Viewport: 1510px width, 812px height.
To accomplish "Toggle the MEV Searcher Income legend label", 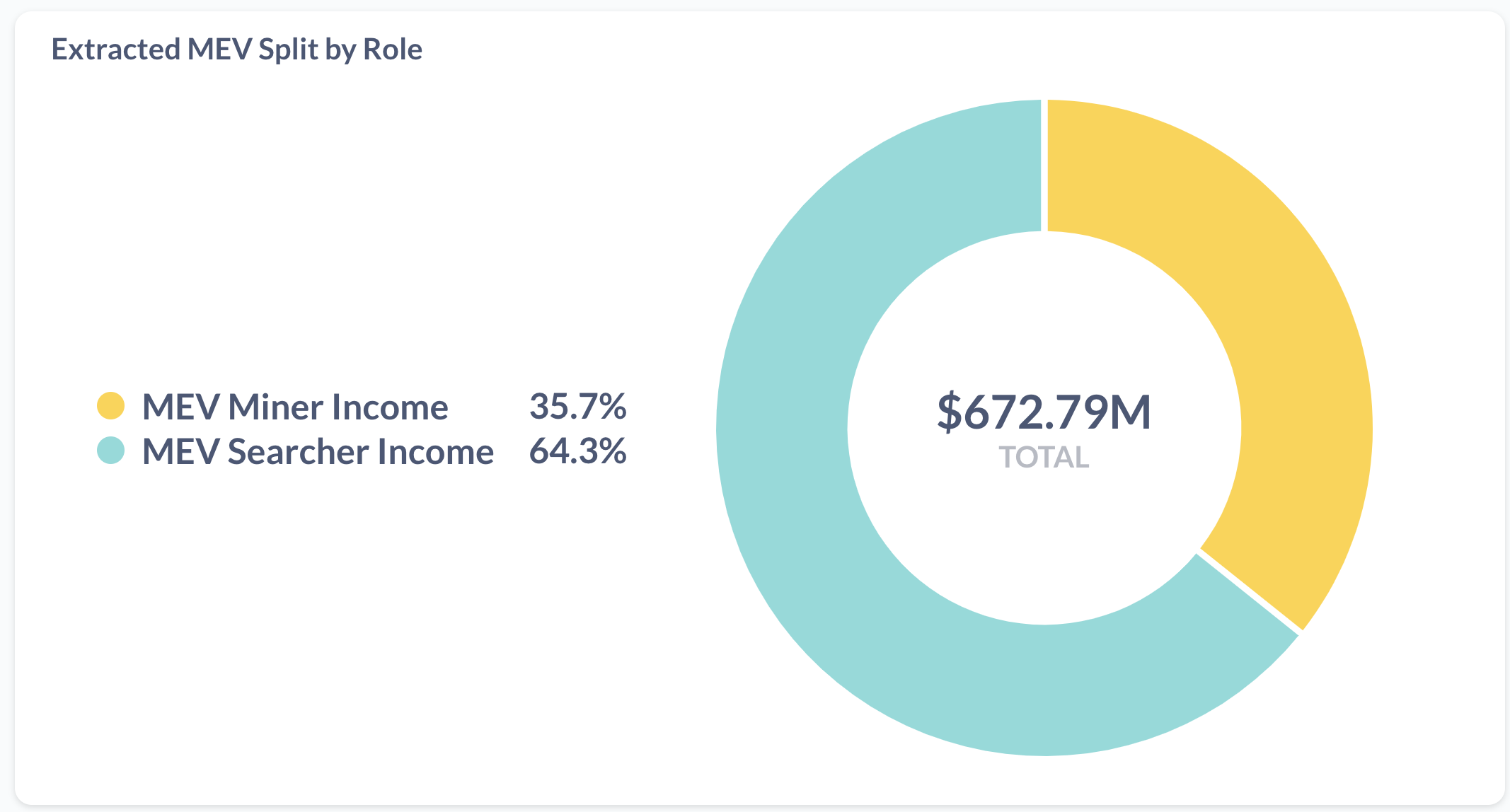I will [x=318, y=451].
